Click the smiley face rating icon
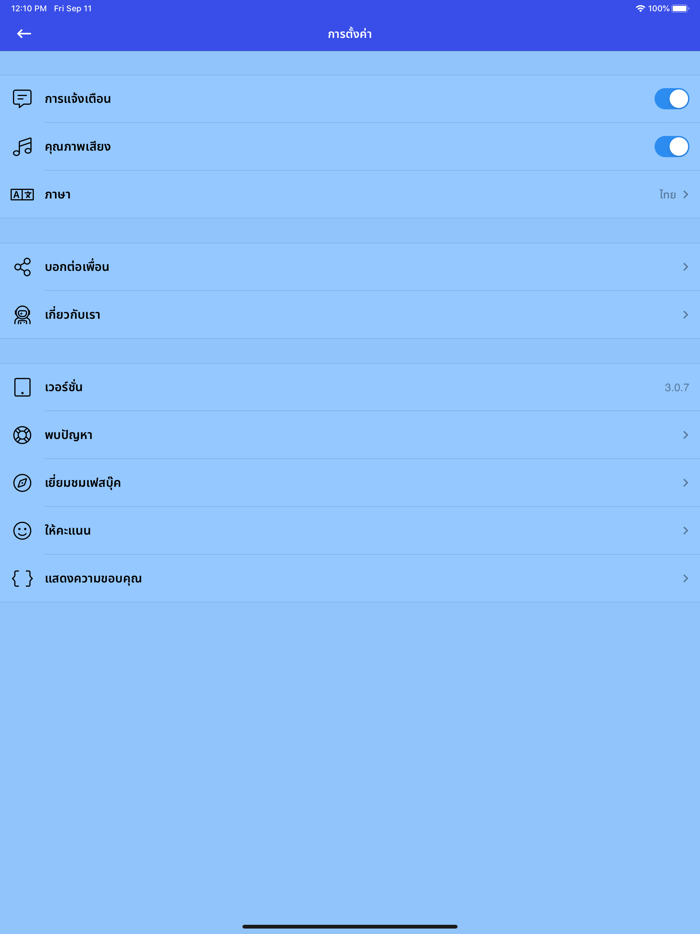This screenshot has width=700, height=934. point(22,530)
